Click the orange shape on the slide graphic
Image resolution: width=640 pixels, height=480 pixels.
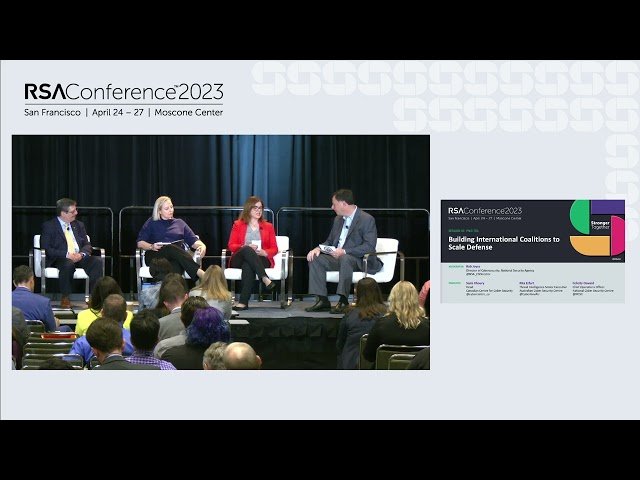590,246
